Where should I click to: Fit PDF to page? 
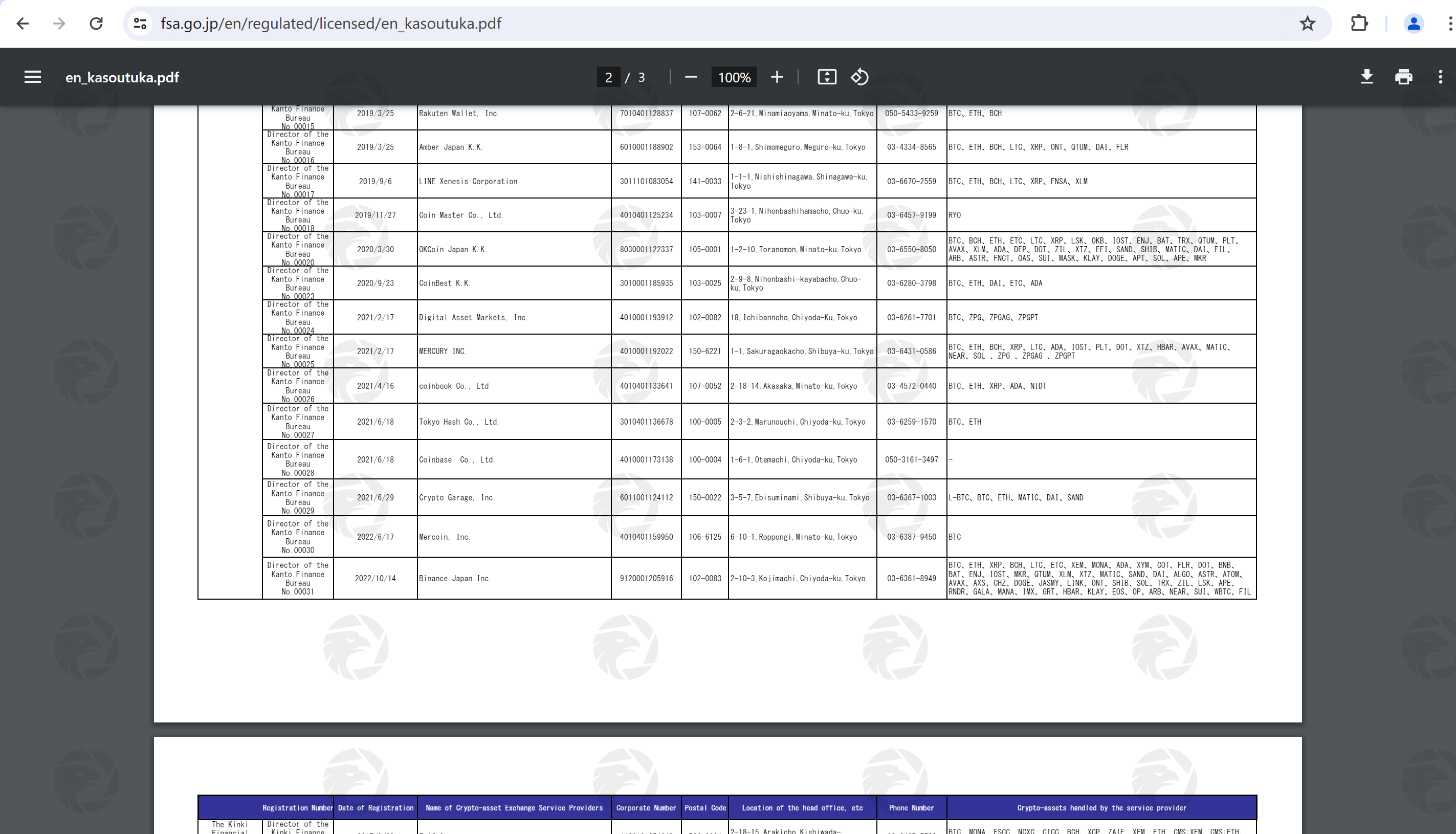(x=827, y=77)
